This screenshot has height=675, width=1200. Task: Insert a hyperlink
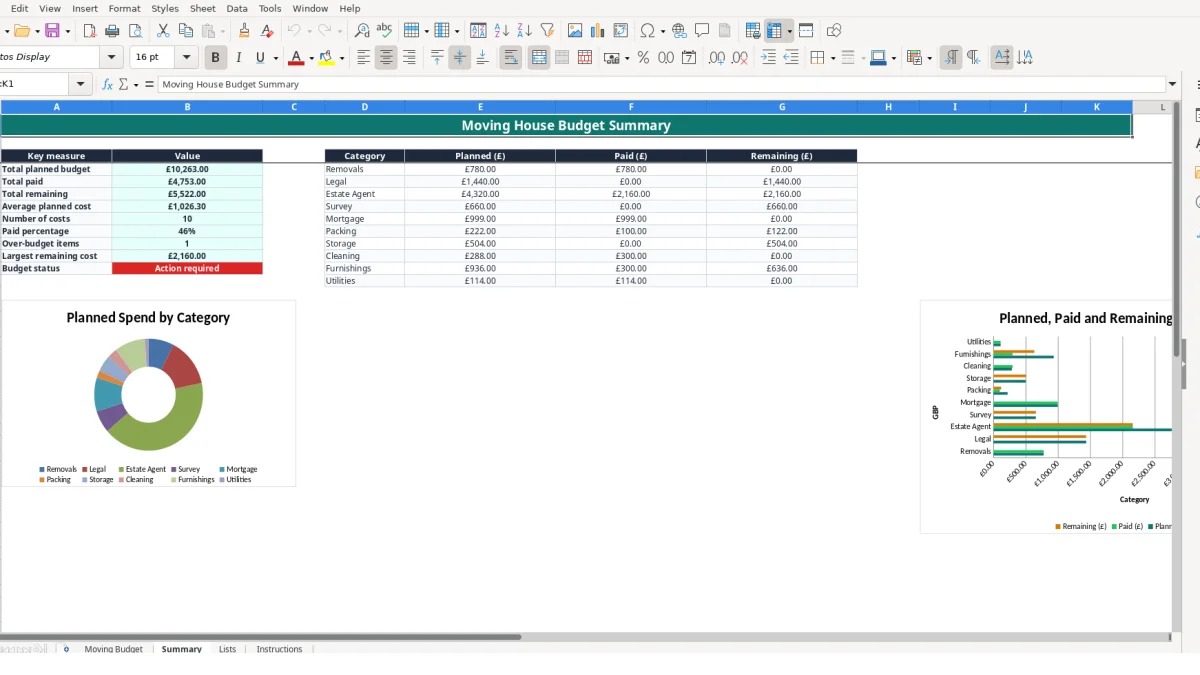pyautogui.click(x=680, y=31)
